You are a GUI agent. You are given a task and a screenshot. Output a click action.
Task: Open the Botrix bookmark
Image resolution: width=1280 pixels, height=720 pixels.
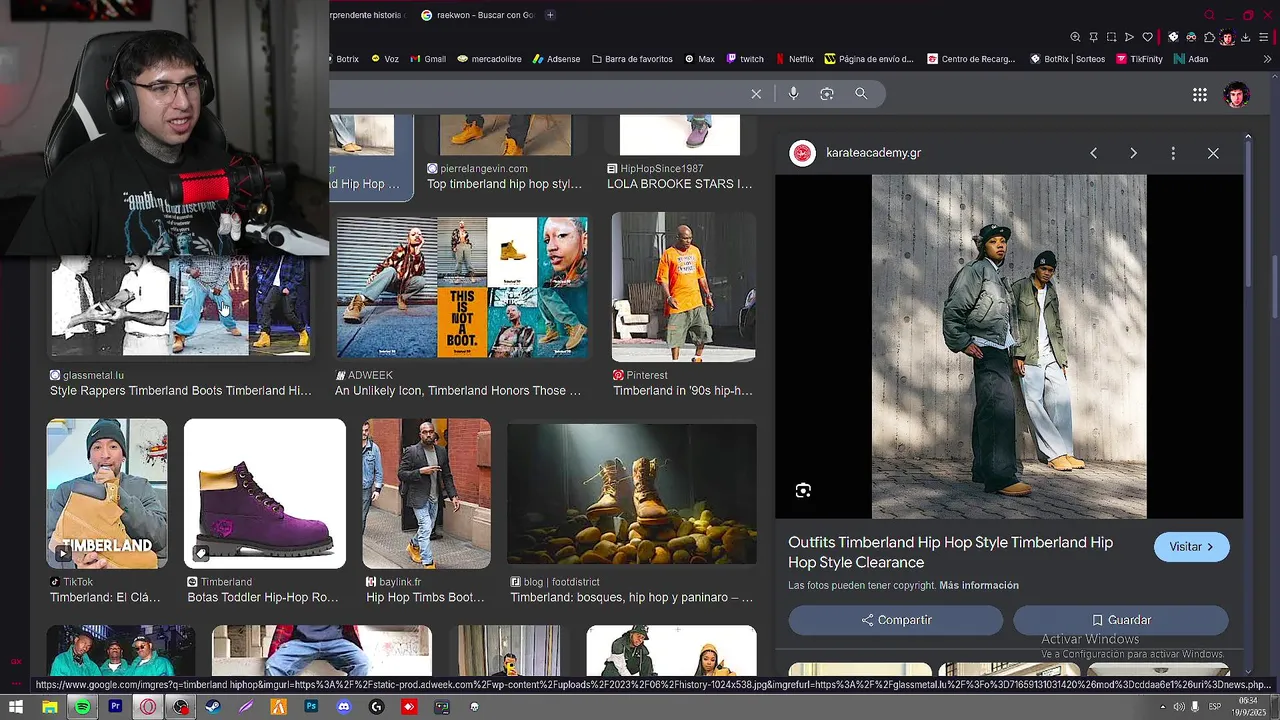click(x=343, y=59)
